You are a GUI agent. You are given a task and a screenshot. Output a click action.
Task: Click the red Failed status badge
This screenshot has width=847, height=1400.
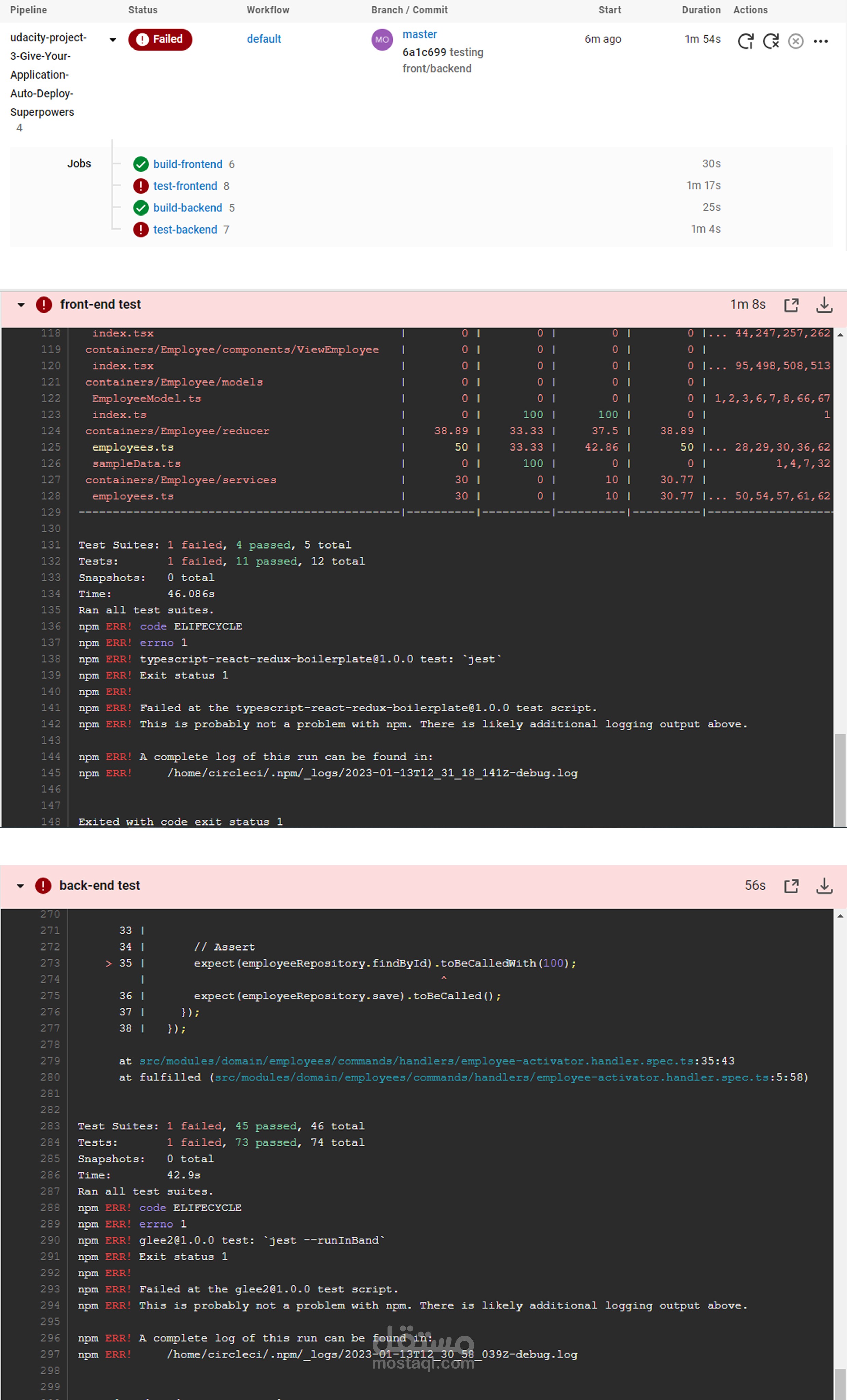[x=160, y=39]
